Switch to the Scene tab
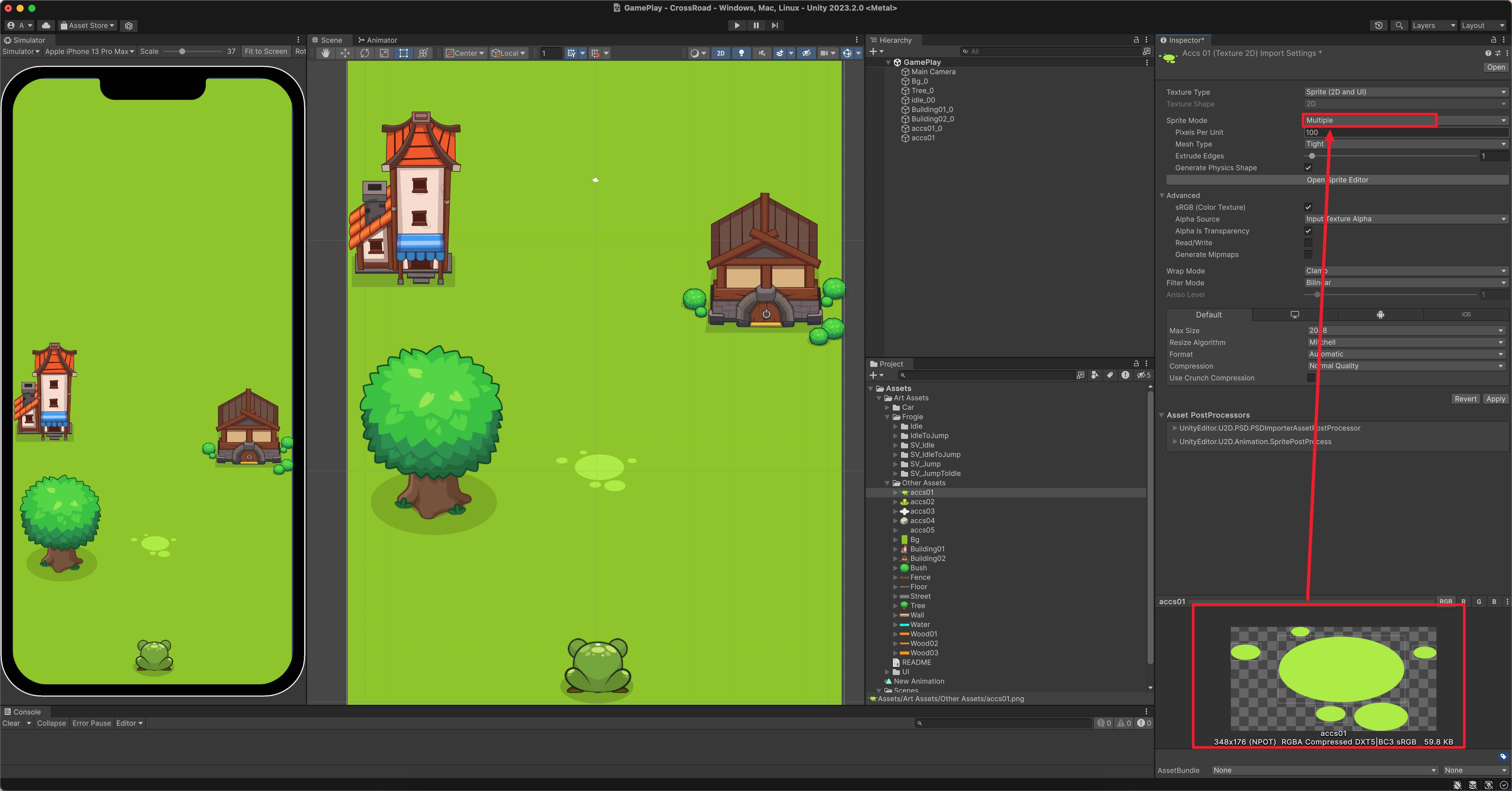1512x791 pixels. click(327, 40)
